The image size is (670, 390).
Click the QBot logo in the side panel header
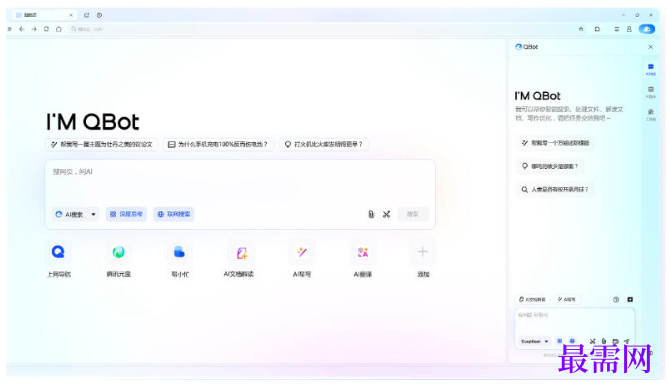point(526,47)
